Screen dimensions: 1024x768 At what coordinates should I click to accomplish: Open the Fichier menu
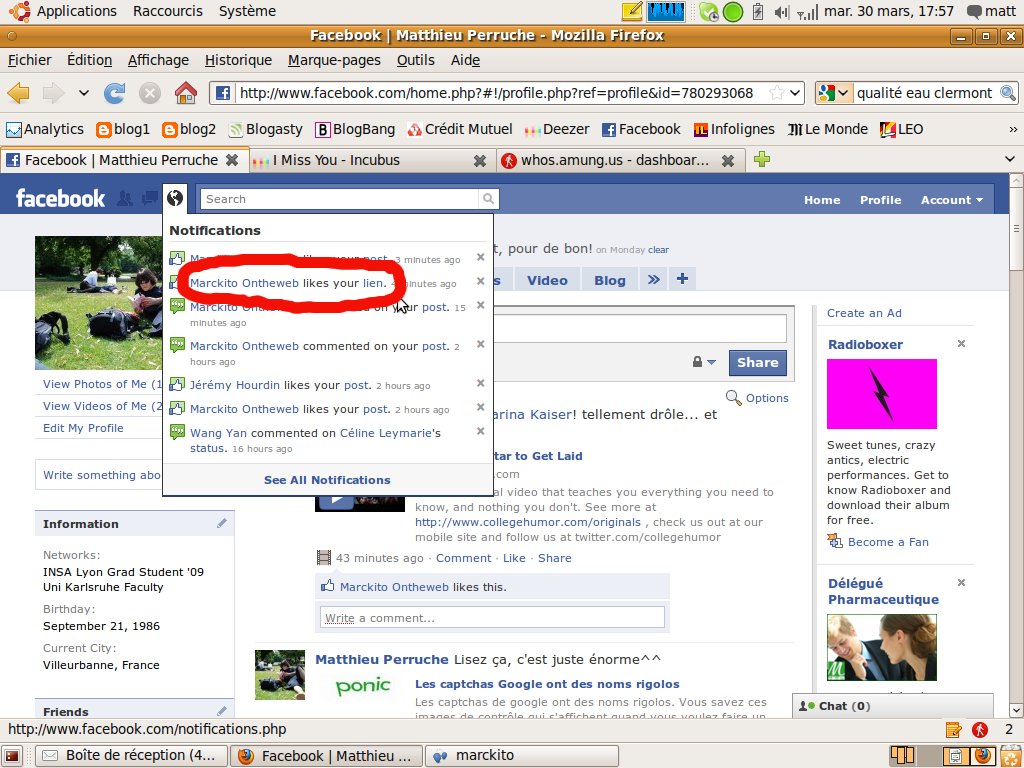coord(29,60)
